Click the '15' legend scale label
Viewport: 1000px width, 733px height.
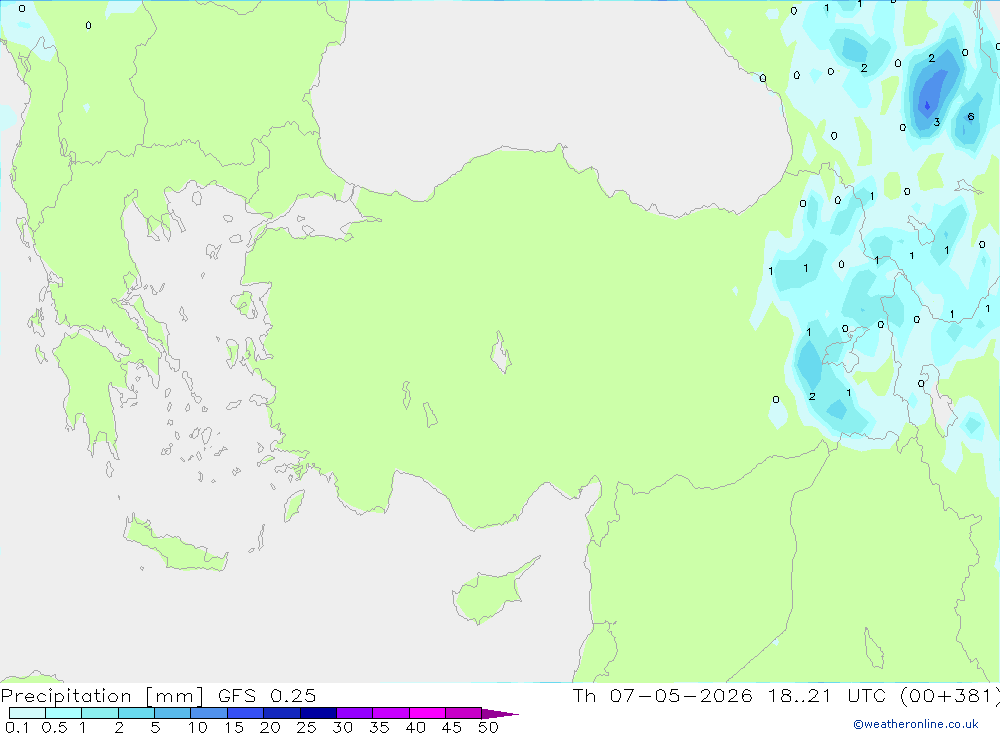point(234,727)
